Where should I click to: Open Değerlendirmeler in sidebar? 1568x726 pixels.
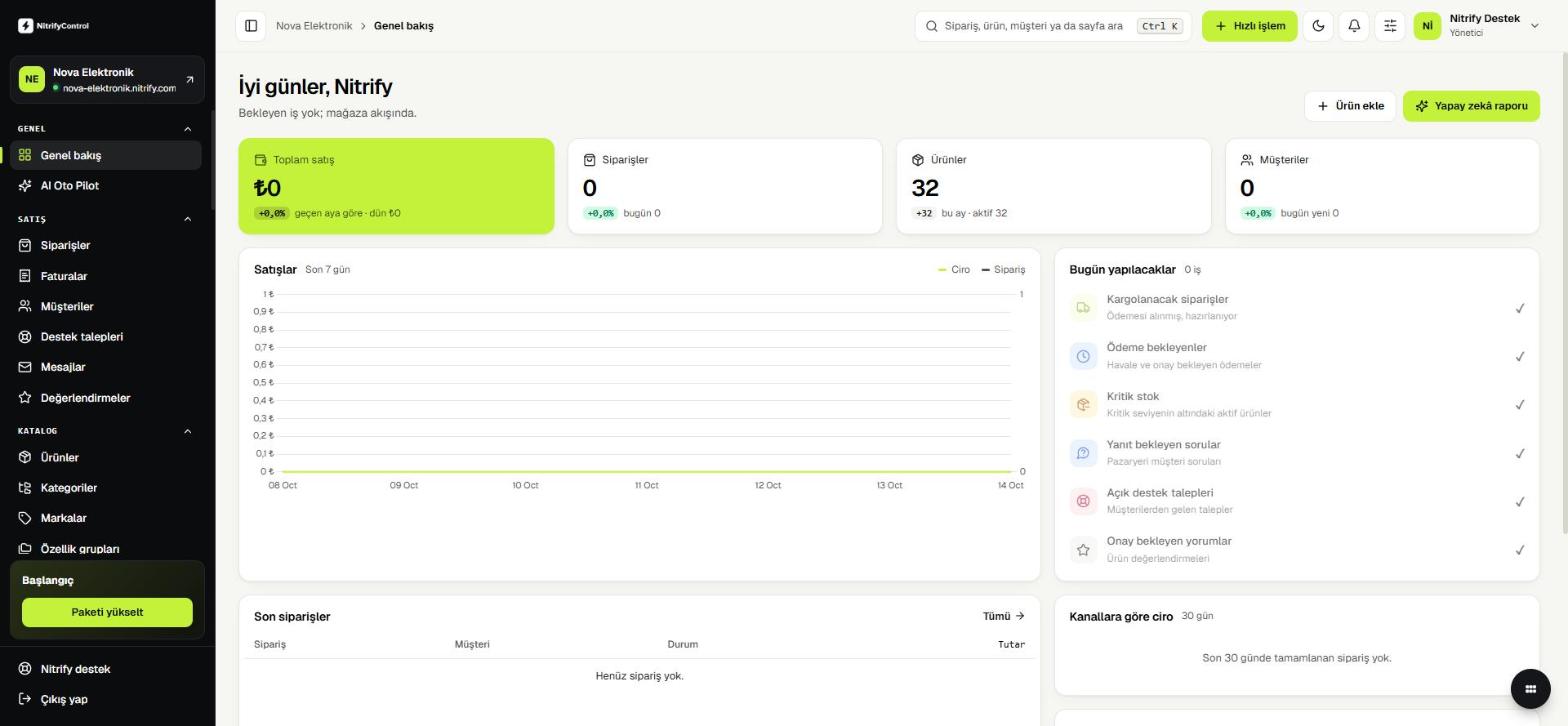pos(106,398)
